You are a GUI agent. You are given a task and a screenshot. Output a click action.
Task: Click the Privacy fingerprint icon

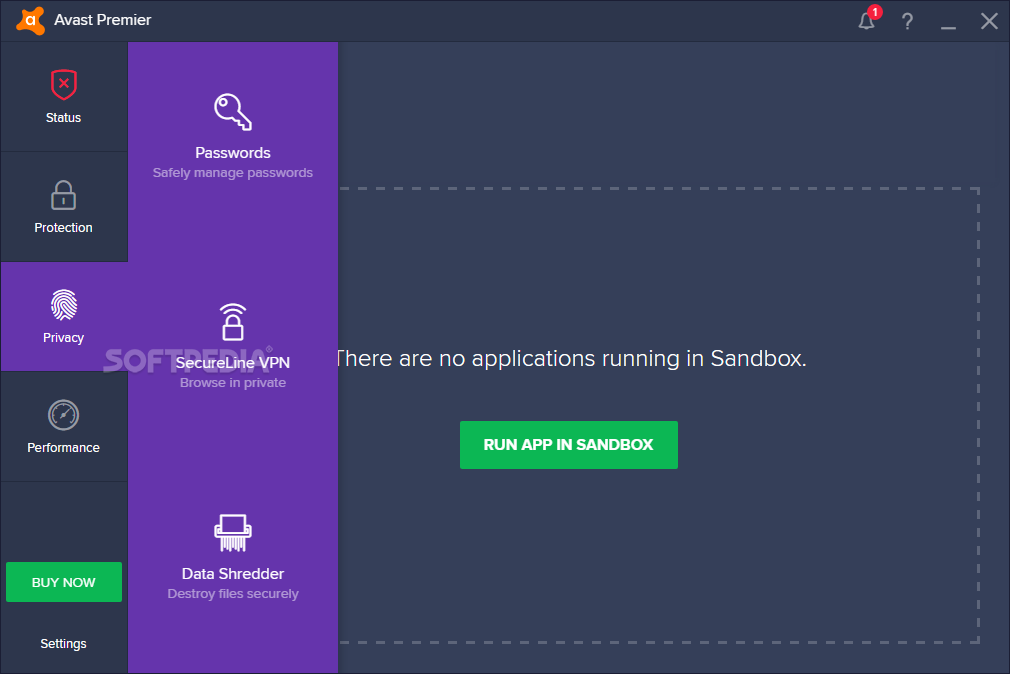64,305
